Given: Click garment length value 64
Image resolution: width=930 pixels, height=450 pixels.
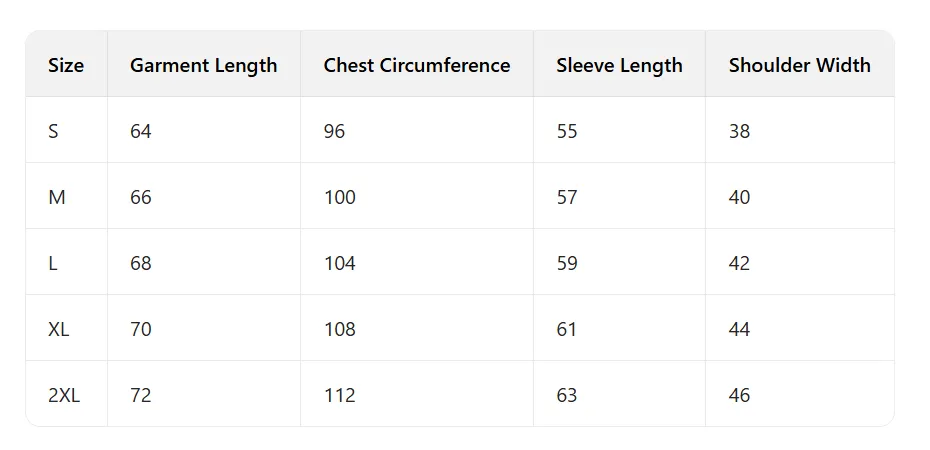Looking at the screenshot, I should coord(141,131).
